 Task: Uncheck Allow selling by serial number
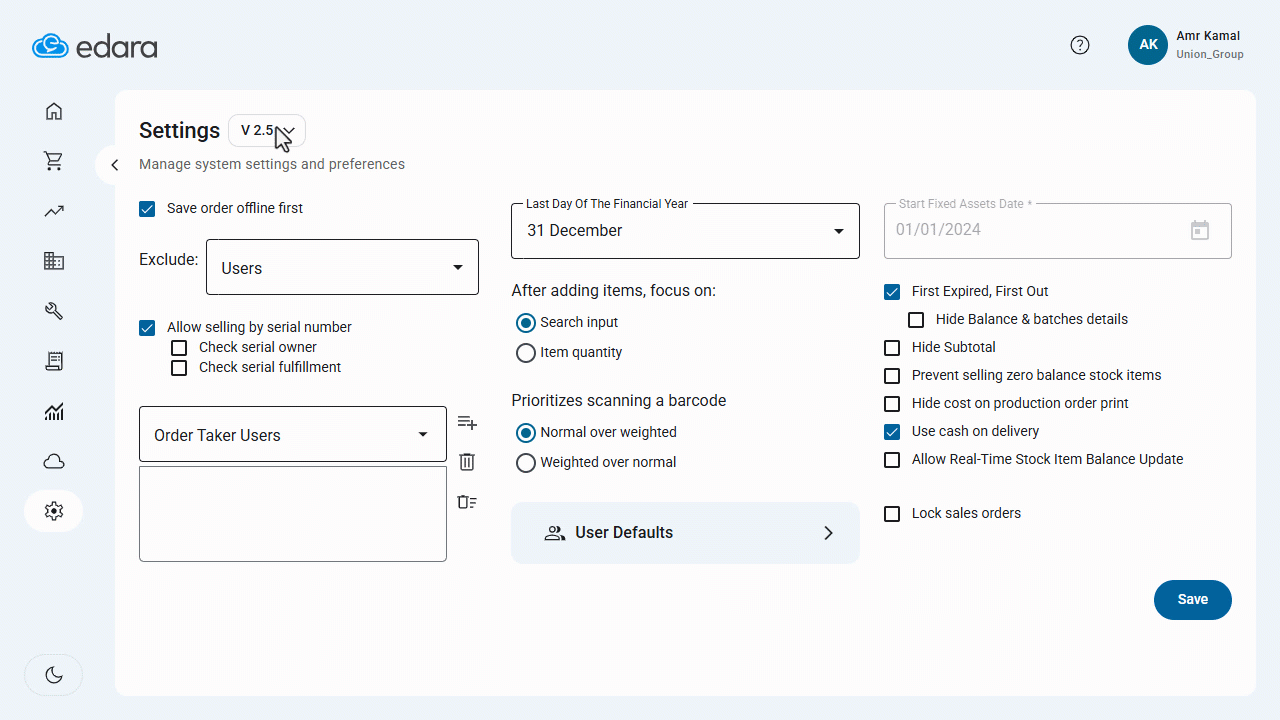coord(147,328)
